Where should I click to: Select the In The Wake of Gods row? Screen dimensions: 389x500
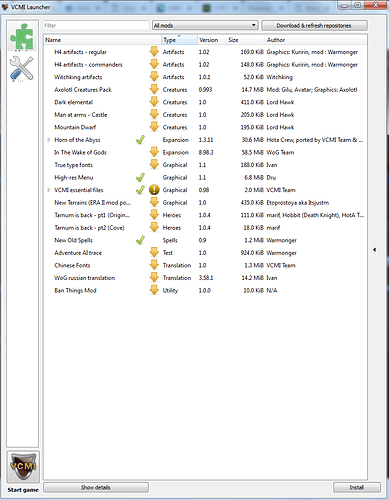click(205, 152)
